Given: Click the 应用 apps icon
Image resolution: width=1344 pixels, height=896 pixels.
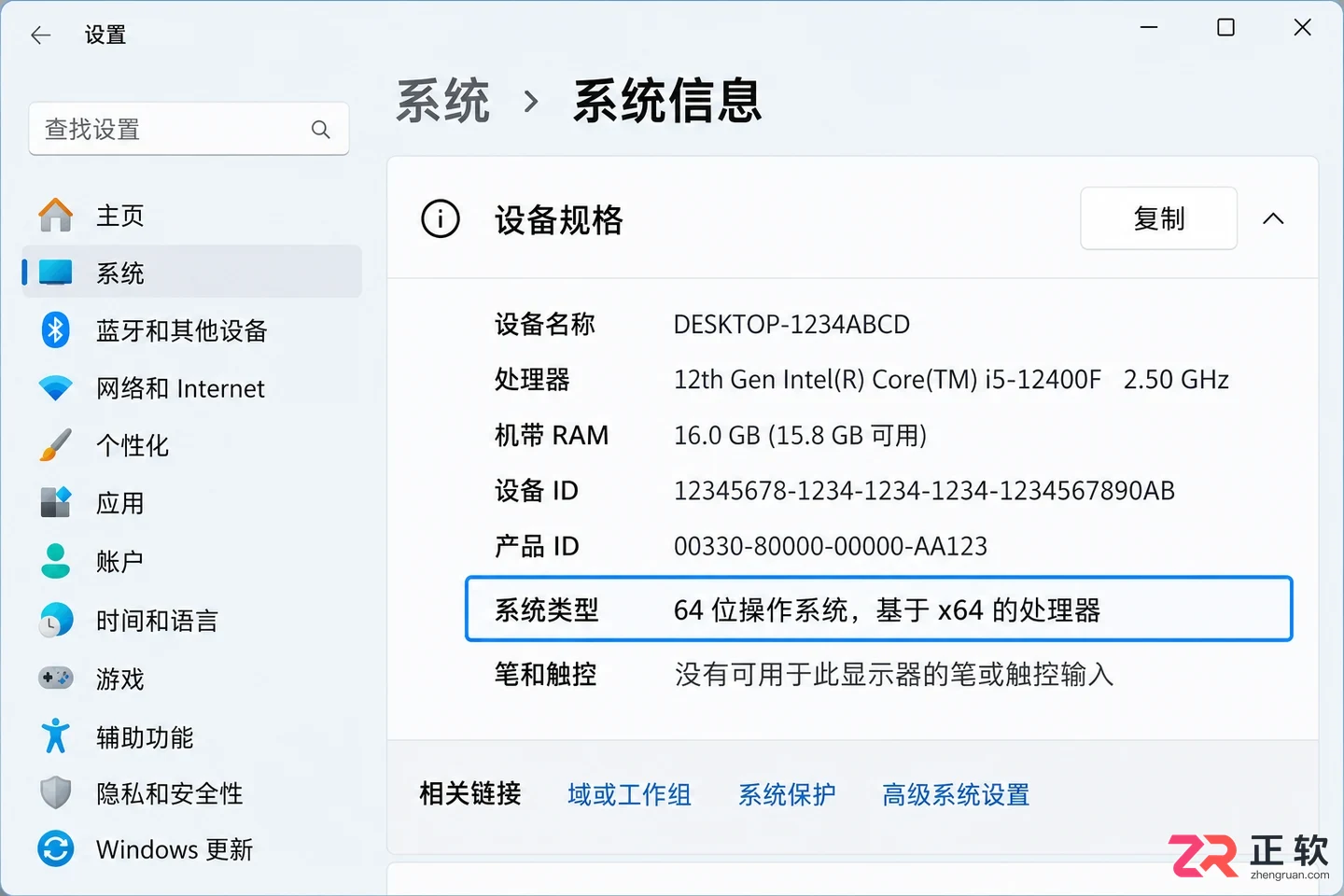Looking at the screenshot, I should 56,503.
